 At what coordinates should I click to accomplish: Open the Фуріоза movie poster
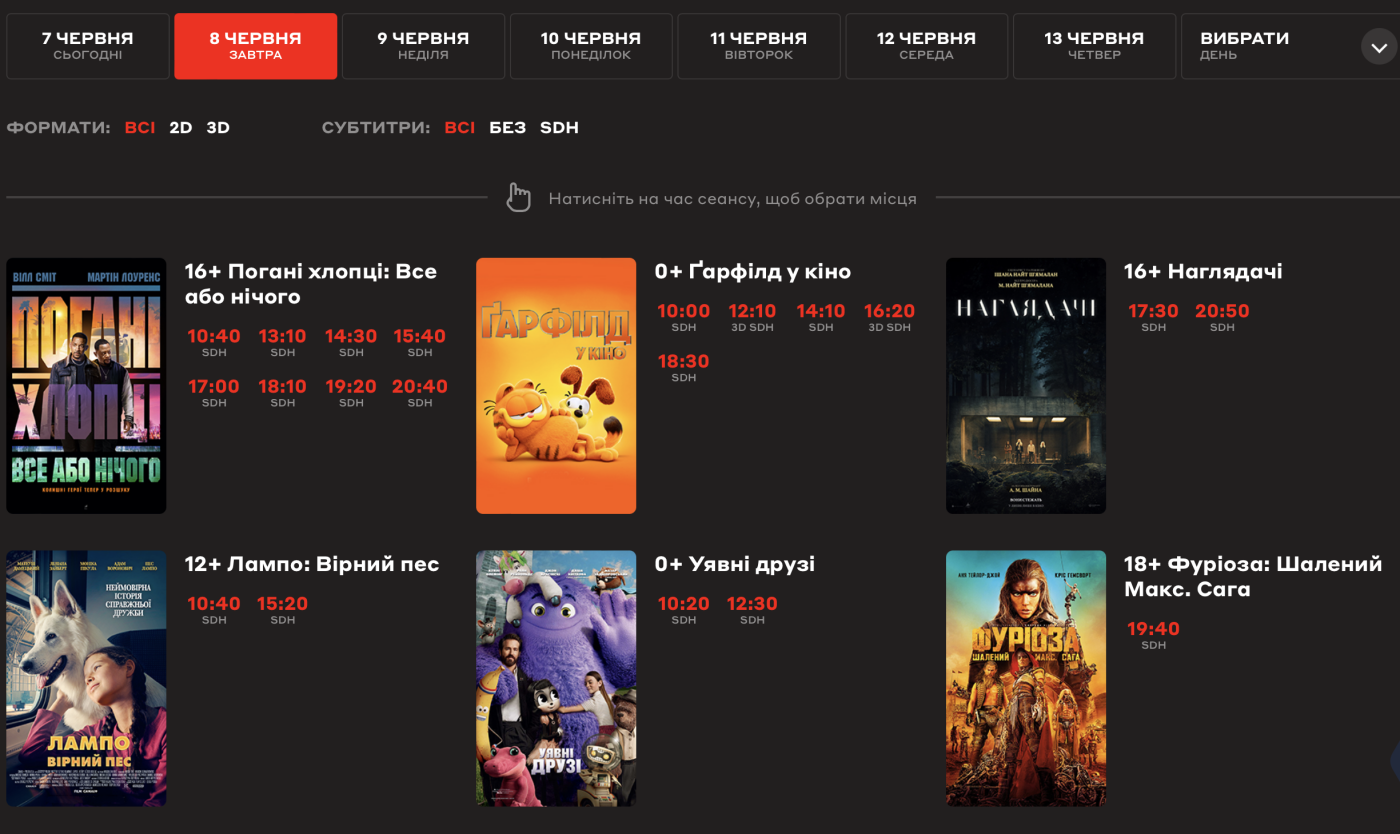pyautogui.click(x=1026, y=678)
